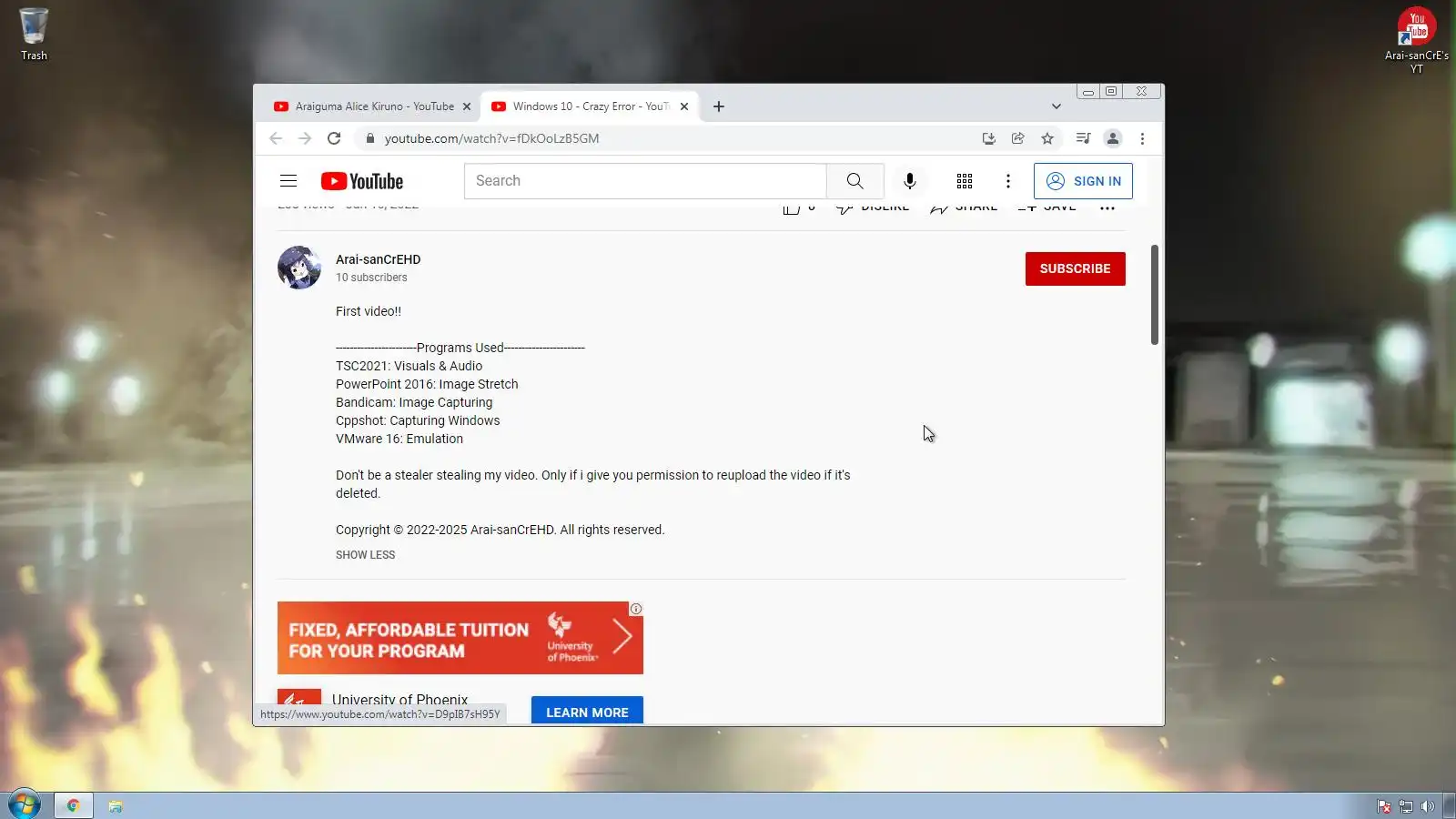The height and width of the screenshot is (819, 1456).
Task: Click the magnifier search button
Action: point(855,181)
